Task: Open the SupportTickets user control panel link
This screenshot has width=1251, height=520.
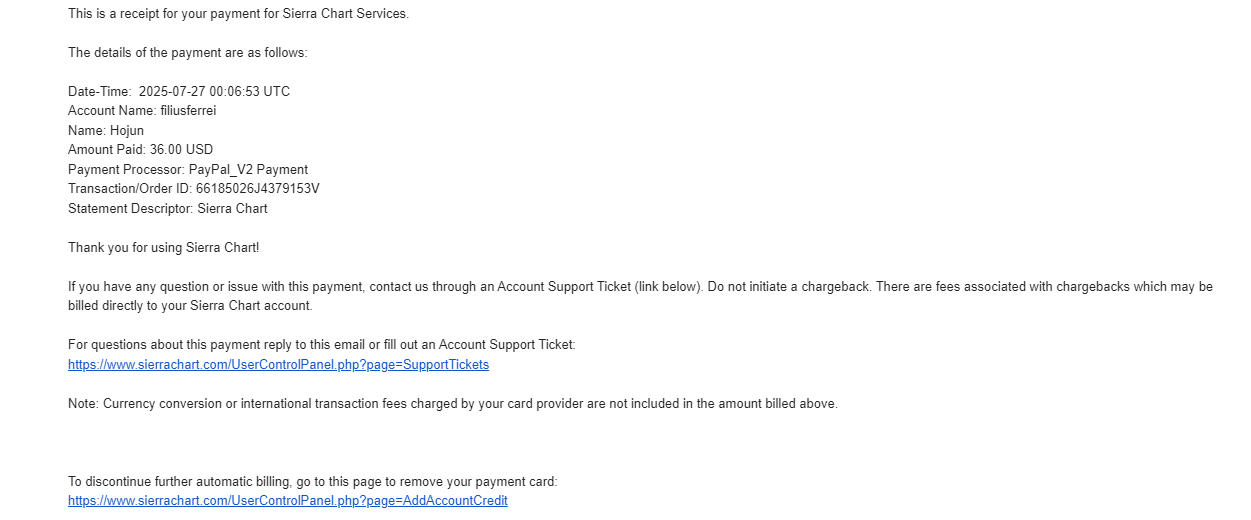Action: [278, 365]
